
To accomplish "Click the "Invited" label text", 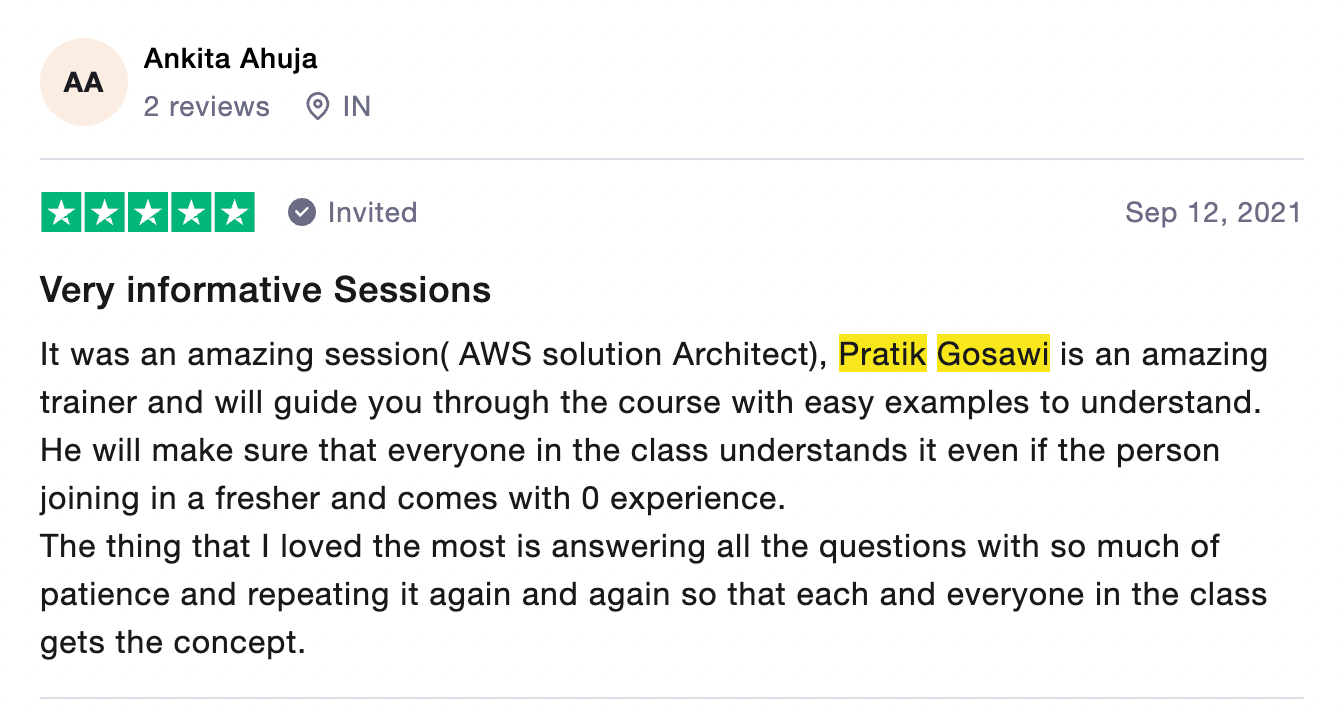I will tap(372, 212).
